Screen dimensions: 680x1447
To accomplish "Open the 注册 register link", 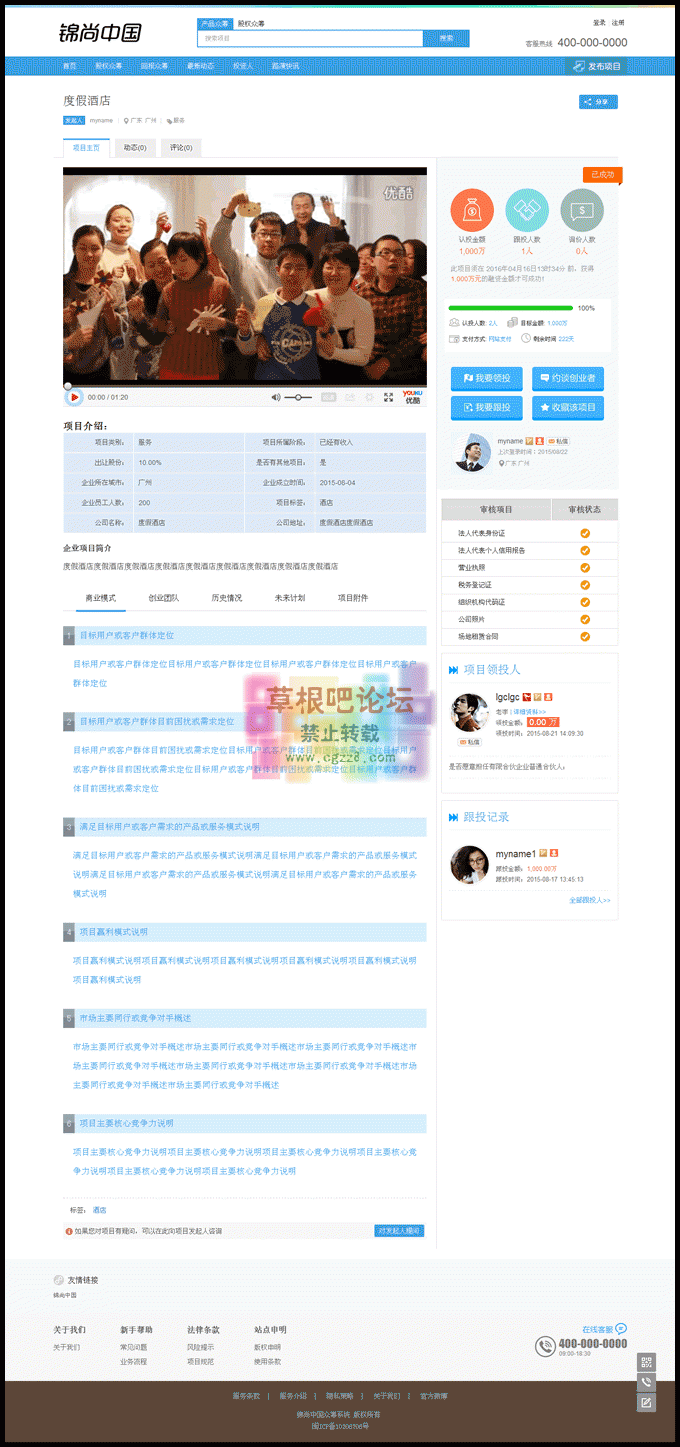I will point(618,22).
